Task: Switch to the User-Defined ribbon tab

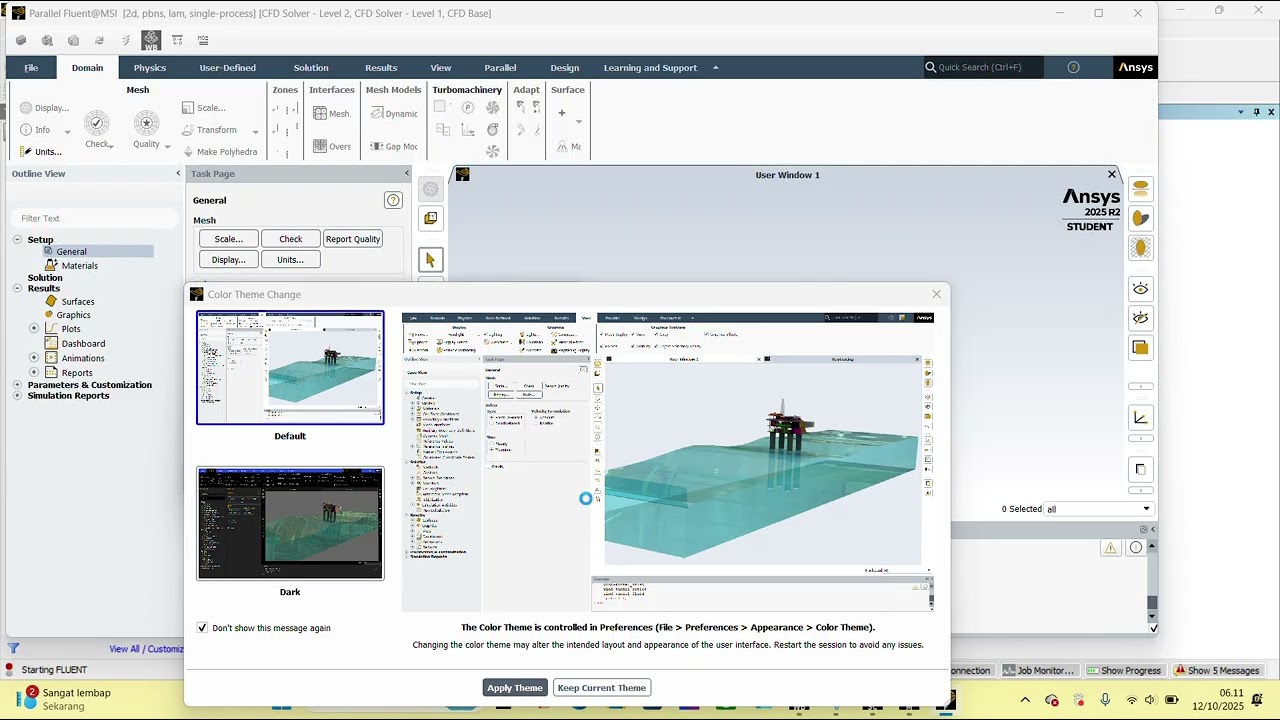Action: tap(228, 68)
